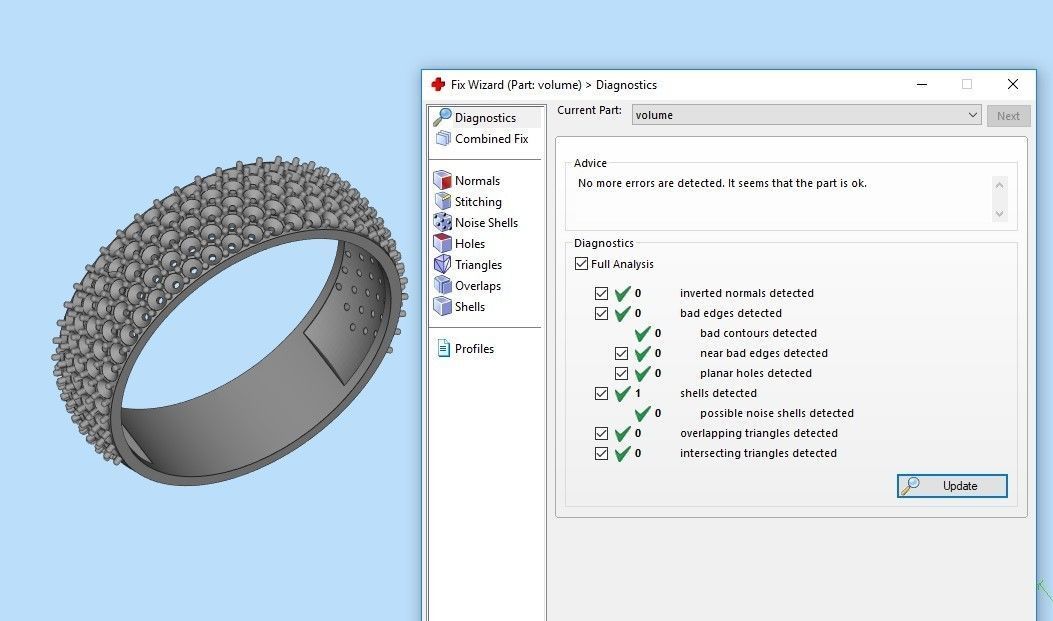Toggle planar holes detected checkbox

621,373
